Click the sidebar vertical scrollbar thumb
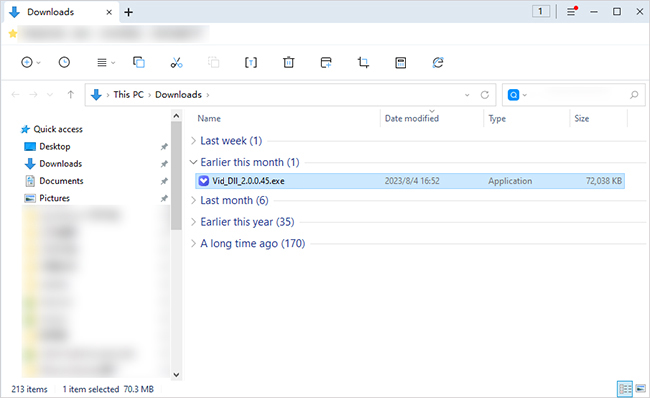Viewport: 650px width, 398px height. (176, 176)
